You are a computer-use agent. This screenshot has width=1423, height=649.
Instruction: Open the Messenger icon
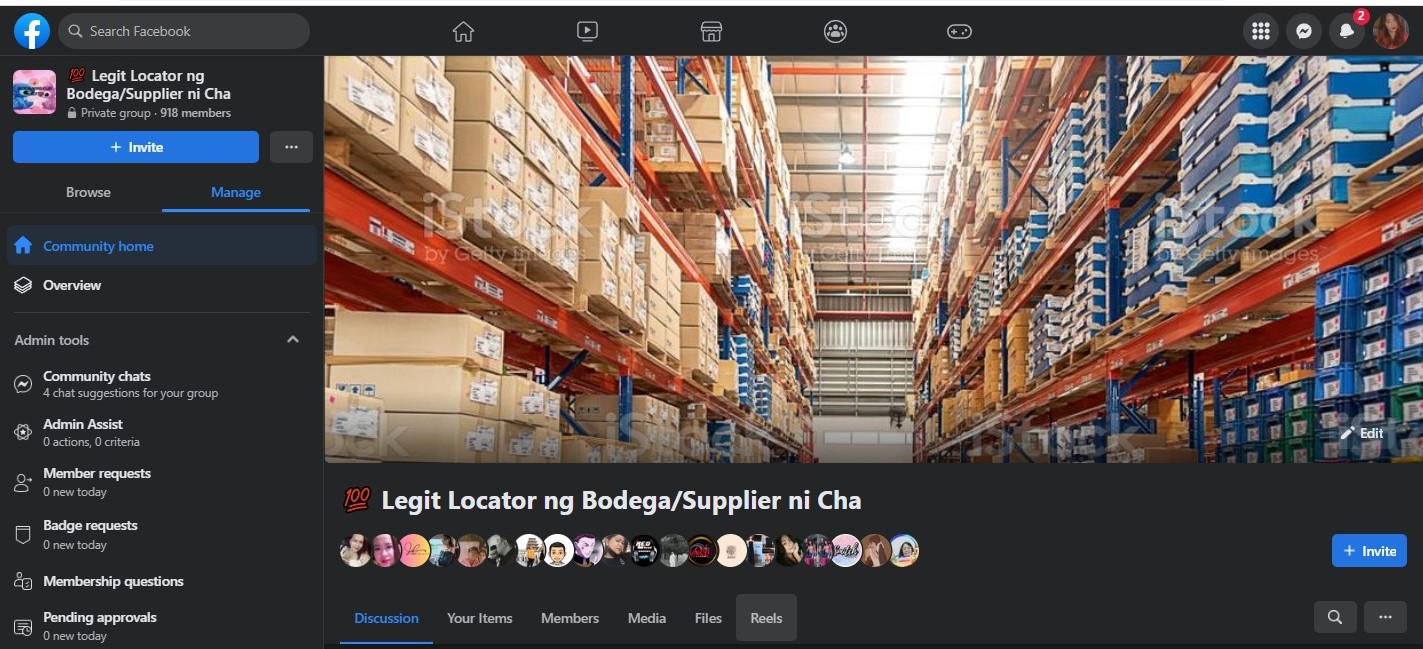click(1304, 31)
